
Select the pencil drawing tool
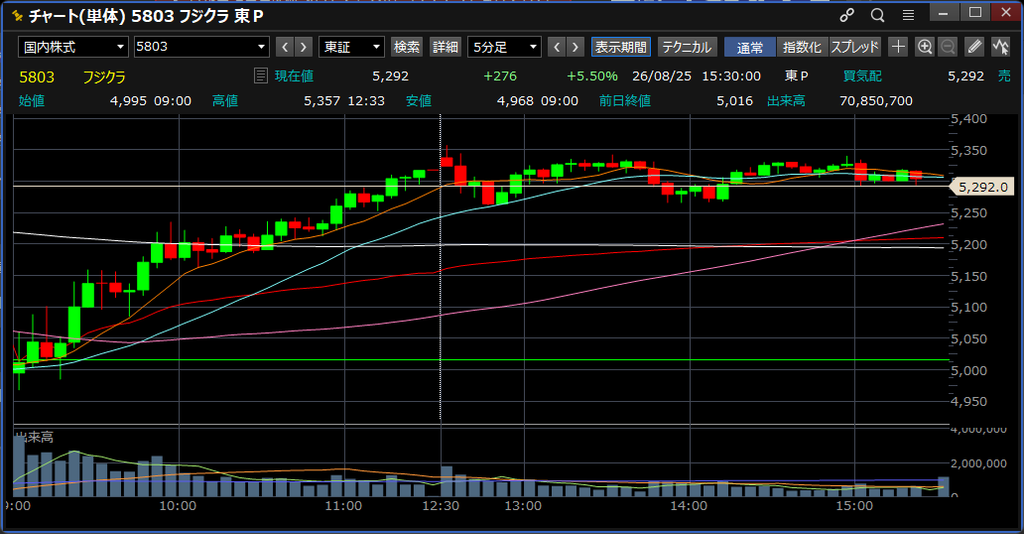pyautogui.click(x=974, y=46)
